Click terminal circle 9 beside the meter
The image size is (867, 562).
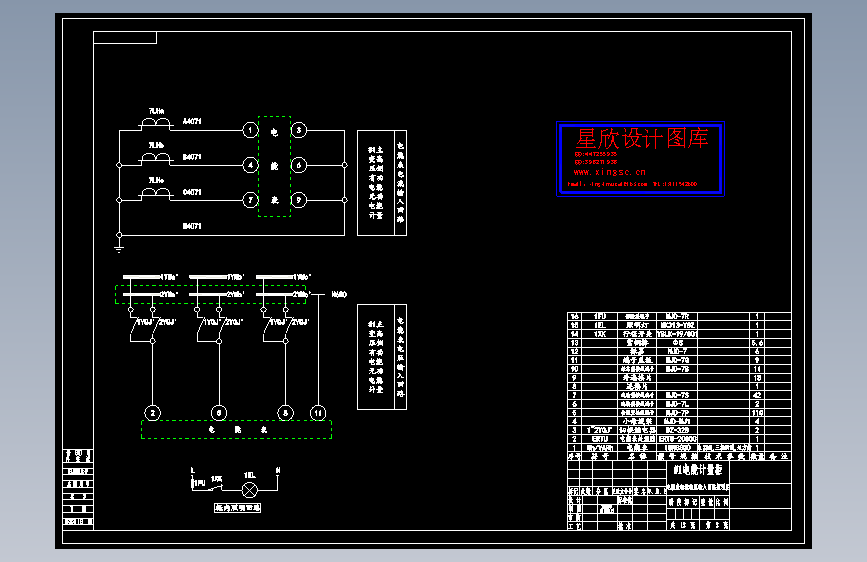(x=299, y=200)
